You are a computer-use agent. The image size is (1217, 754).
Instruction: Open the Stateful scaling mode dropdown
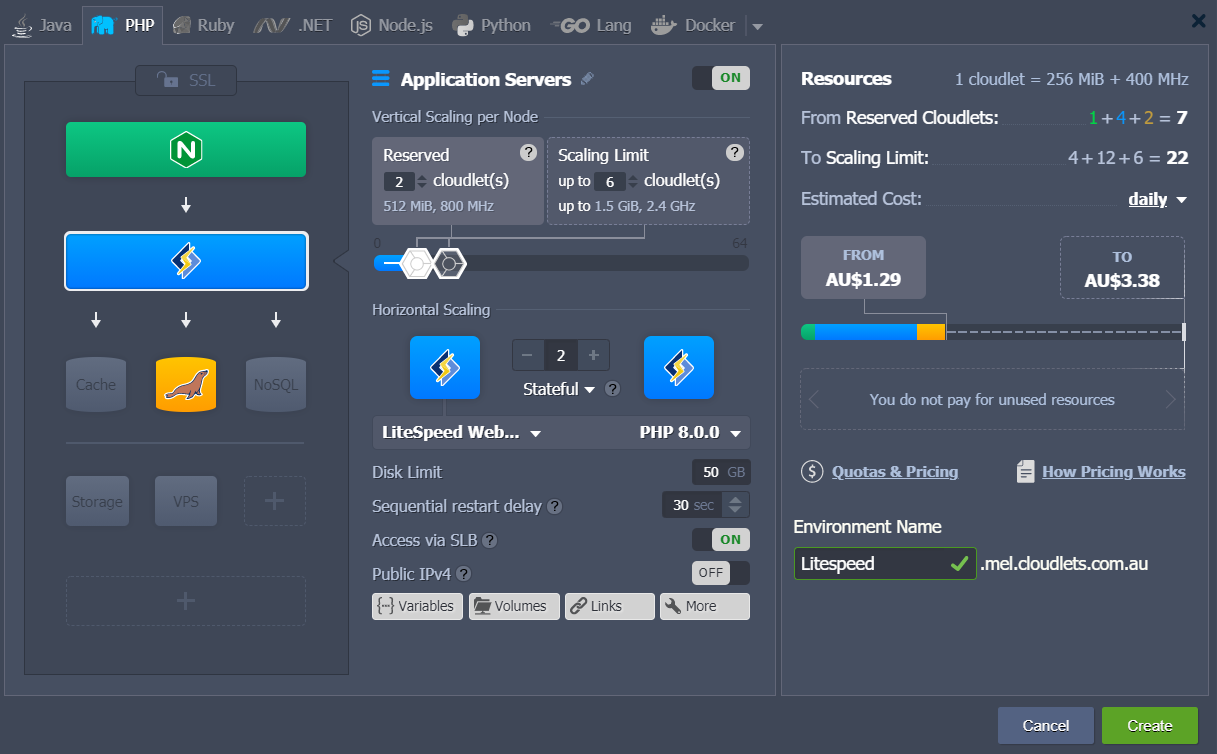(559, 389)
